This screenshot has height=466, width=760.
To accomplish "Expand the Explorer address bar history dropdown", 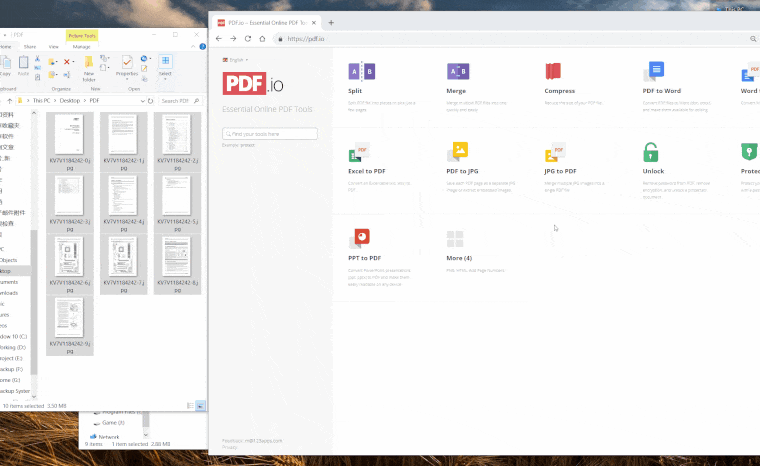I will pyautogui.click(x=142, y=101).
